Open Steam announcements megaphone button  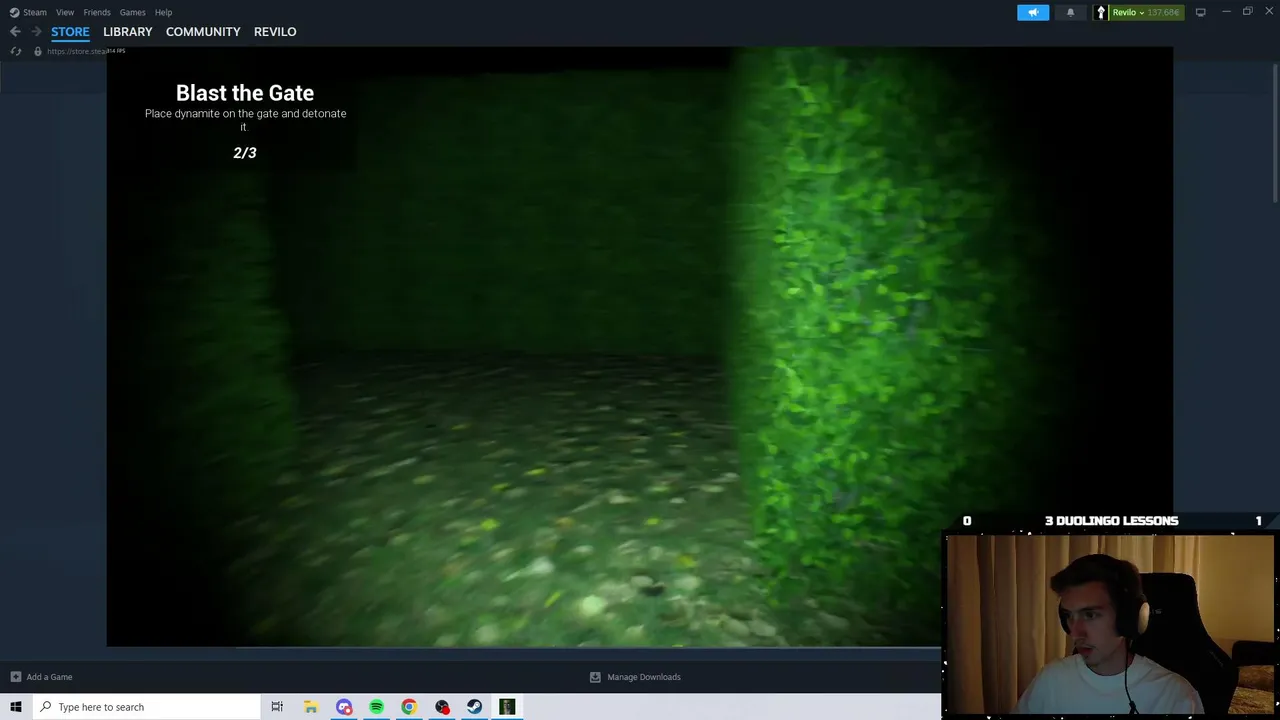coord(1033,12)
